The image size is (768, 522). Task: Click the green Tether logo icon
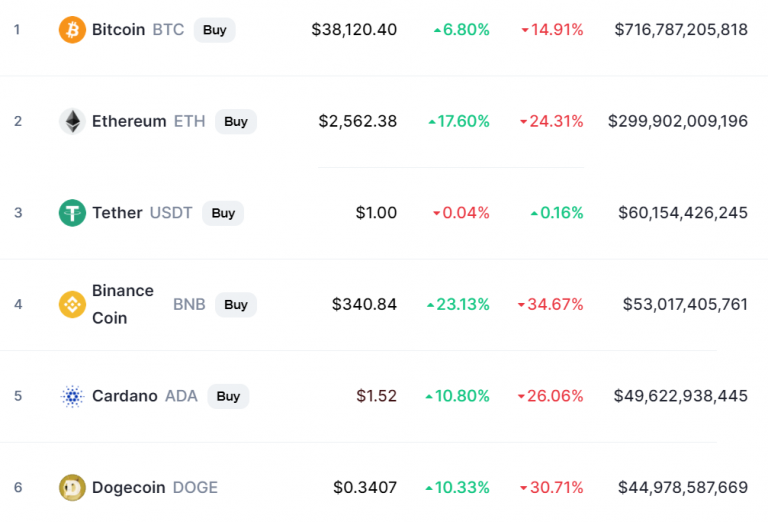(x=72, y=213)
